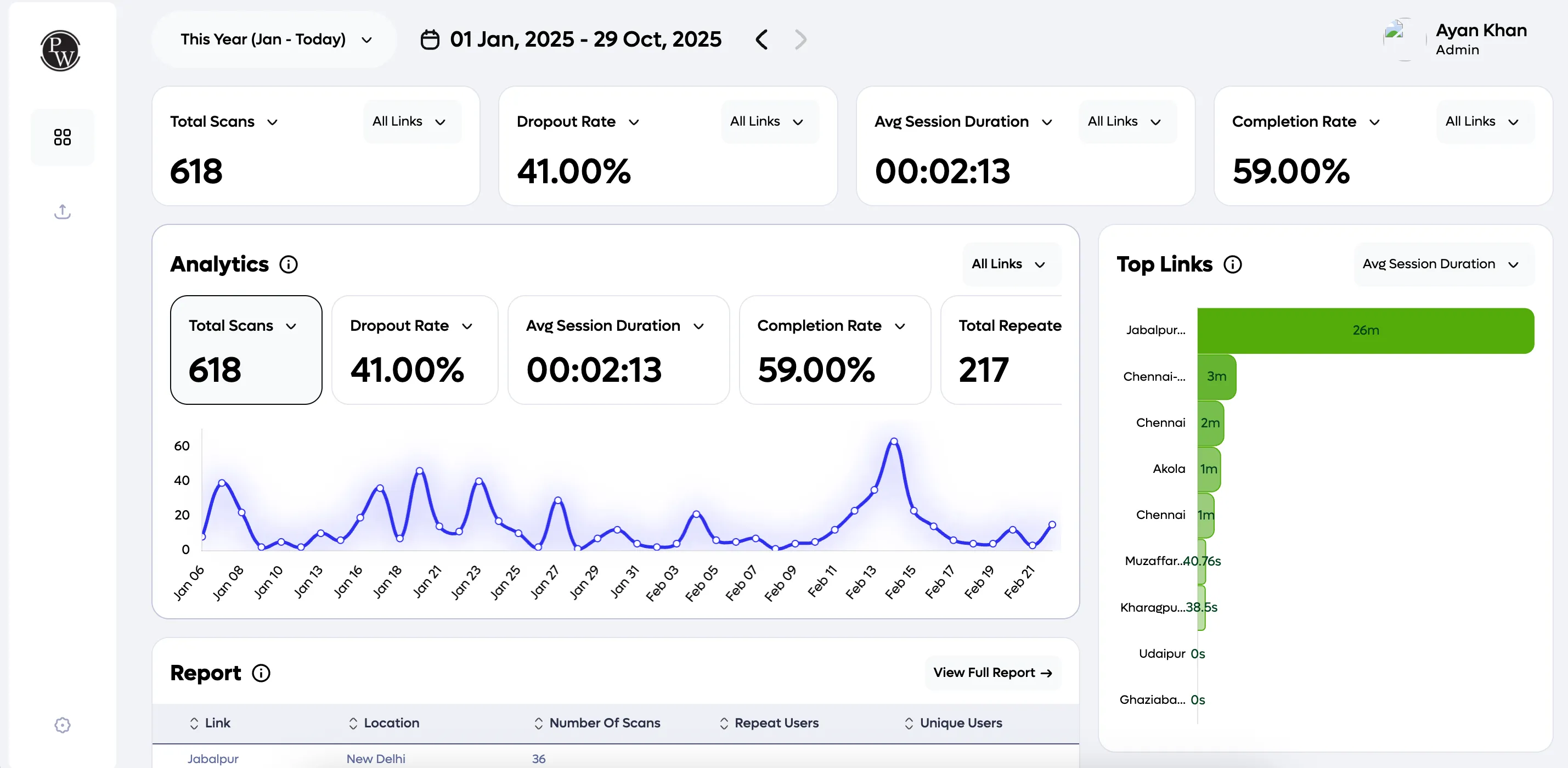The image size is (1568, 768).
Task: Open settings from the sidebar gear icon
Action: point(61,725)
